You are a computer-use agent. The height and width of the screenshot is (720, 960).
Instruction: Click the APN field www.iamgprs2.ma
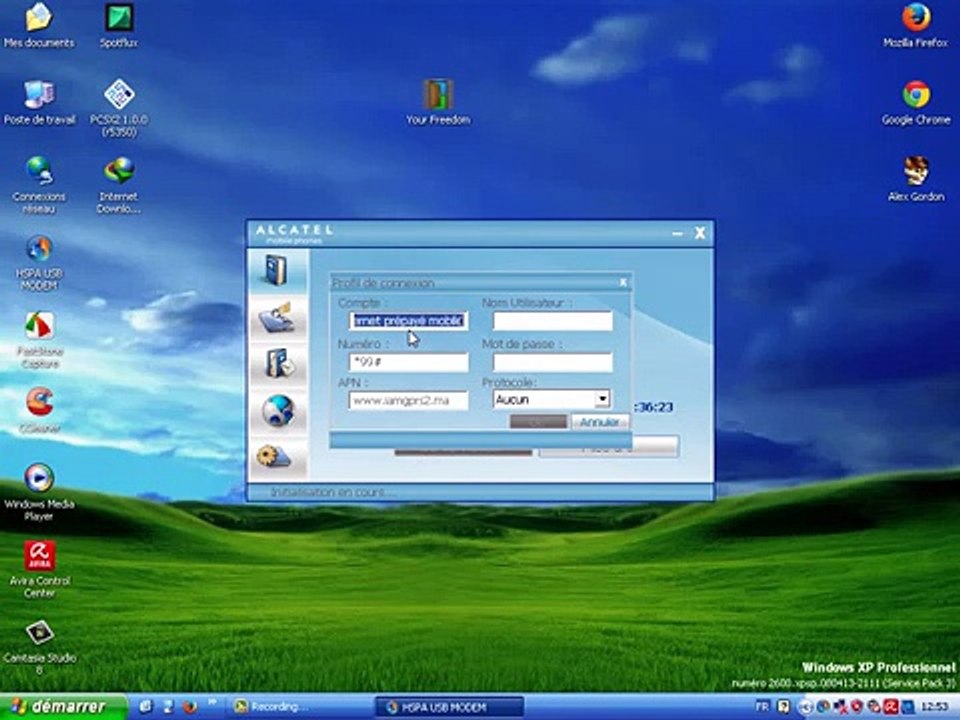point(409,400)
